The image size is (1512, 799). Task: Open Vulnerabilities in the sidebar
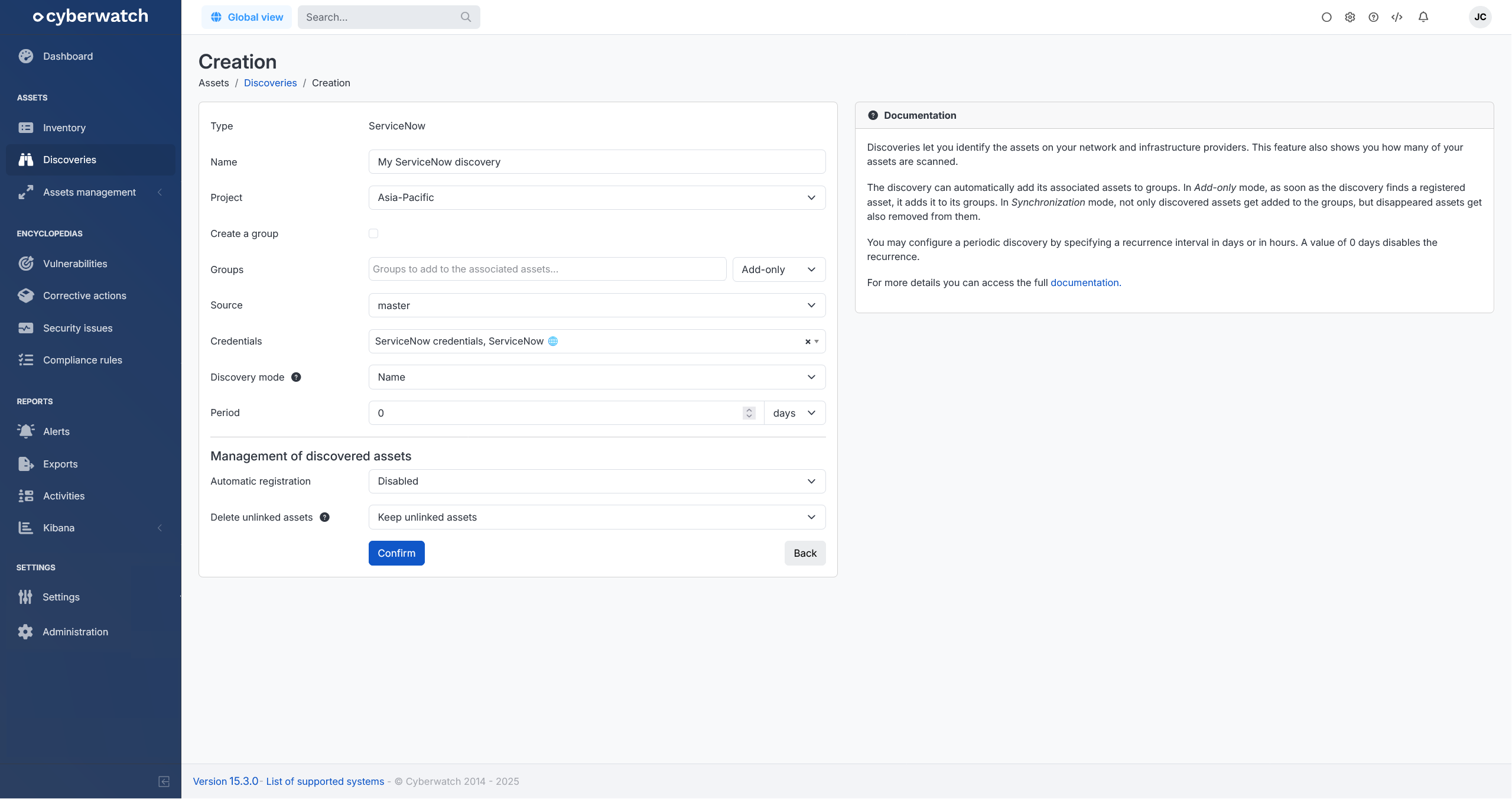tap(75, 264)
